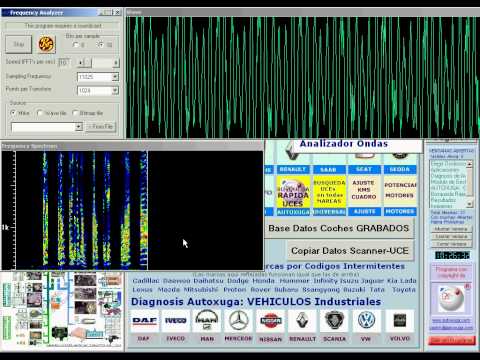Click the SKODA blue brand tab
Image resolution: width=480 pixels, height=360 pixels.
click(400, 169)
